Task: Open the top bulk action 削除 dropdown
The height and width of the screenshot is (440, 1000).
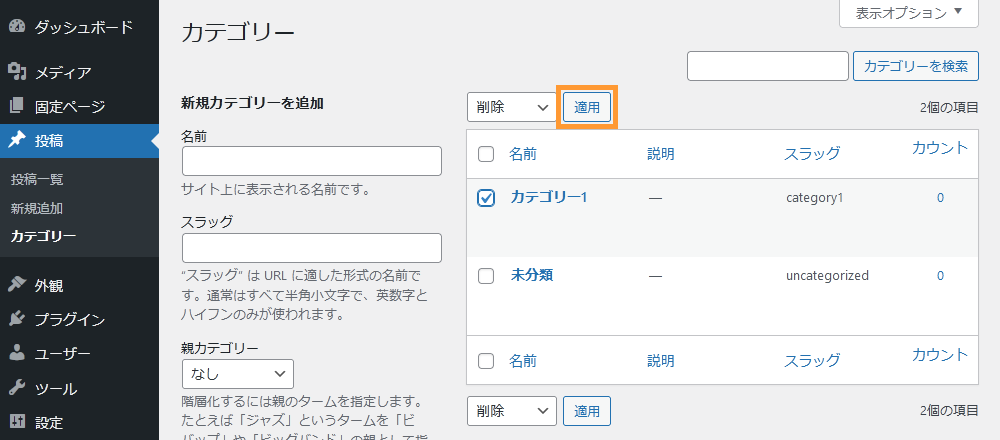Action: pyautogui.click(x=511, y=107)
